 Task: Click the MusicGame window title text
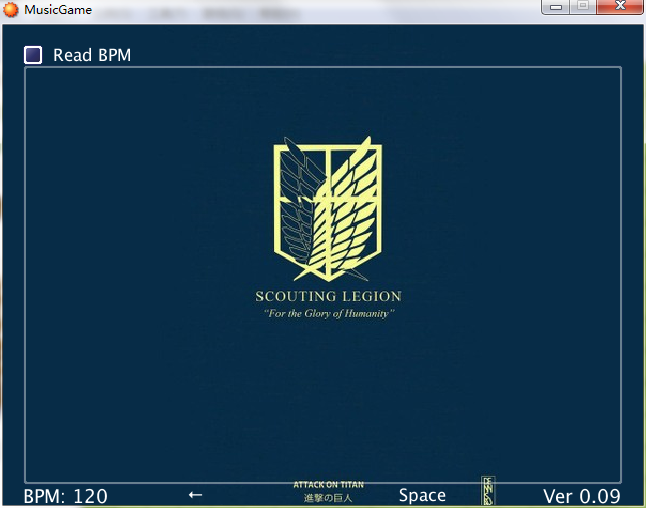click(58, 9)
